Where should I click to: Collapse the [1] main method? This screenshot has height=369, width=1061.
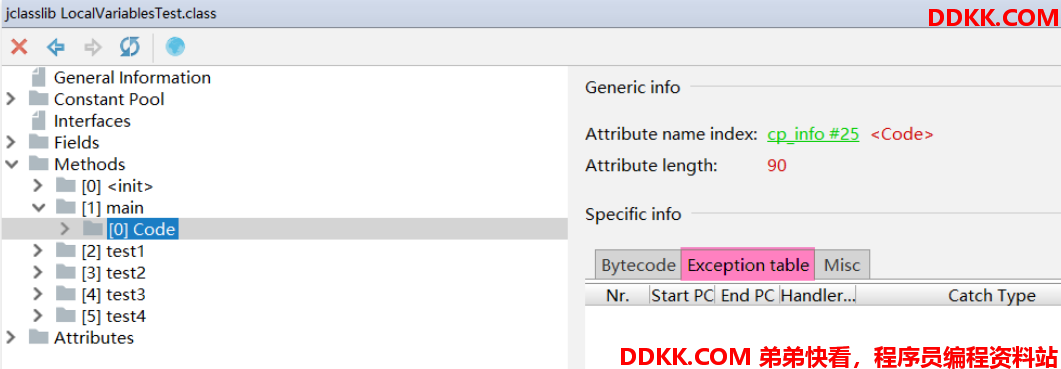[39, 207]
